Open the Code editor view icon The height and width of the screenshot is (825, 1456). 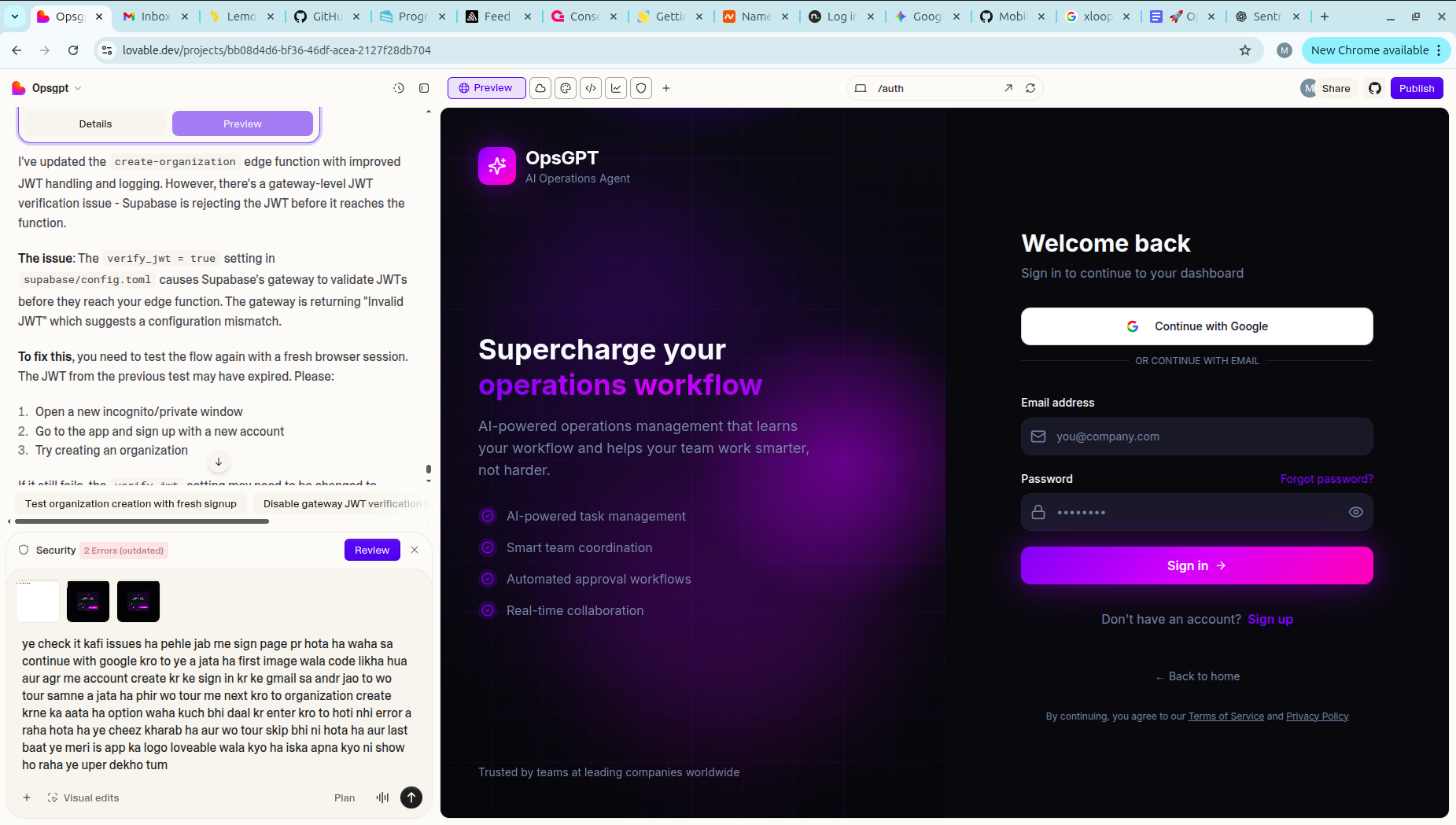(591, 88)
